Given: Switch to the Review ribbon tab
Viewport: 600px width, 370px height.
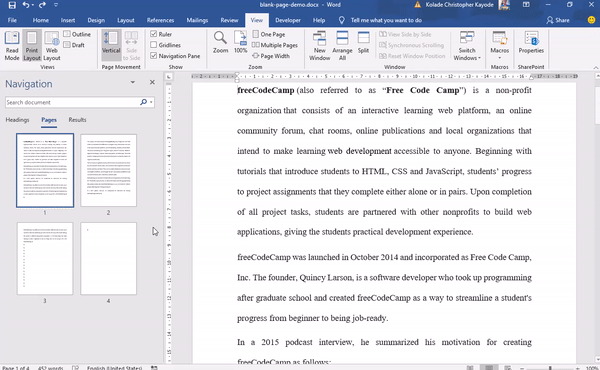Looking at the screenshot, I should [x=229, y=20].
